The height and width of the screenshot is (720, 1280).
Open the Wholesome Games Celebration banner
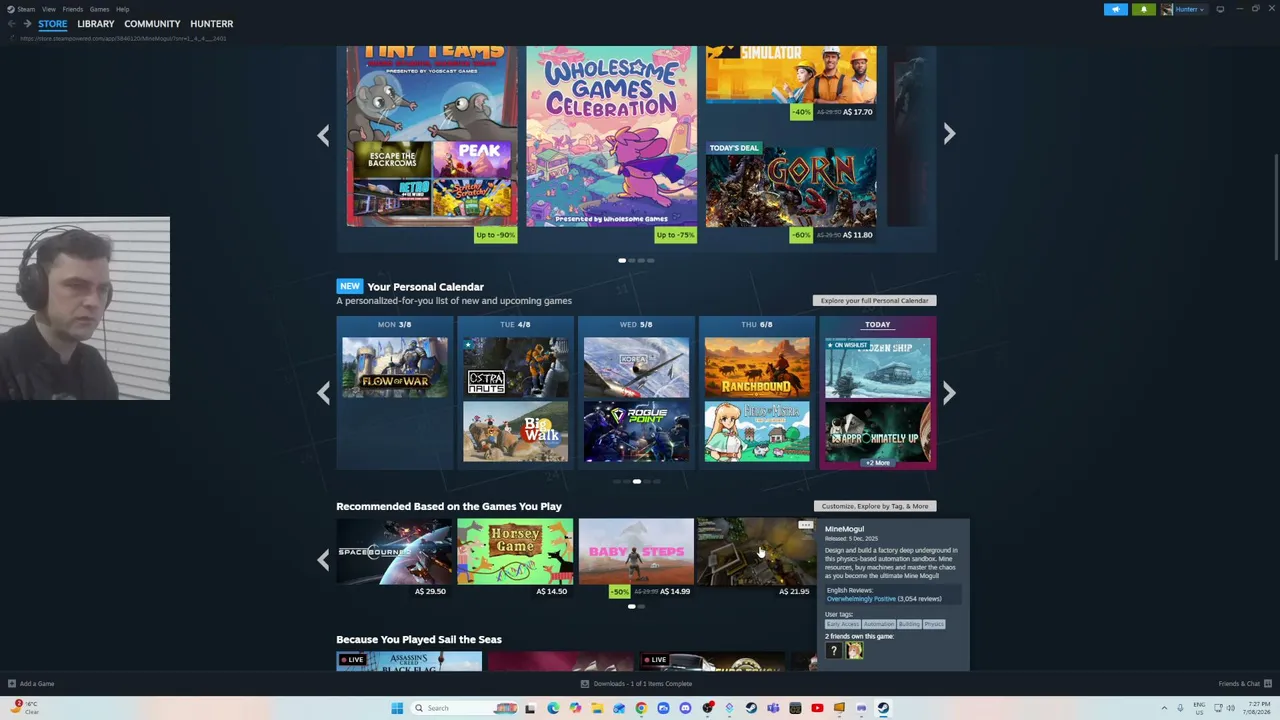click(612, 136)
